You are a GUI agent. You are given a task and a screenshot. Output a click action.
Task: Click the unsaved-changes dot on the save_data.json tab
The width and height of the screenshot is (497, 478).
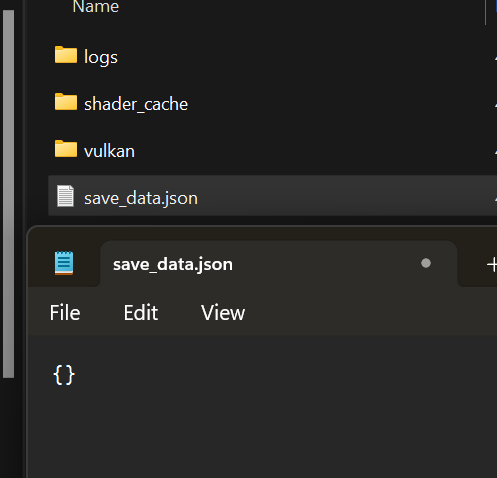point(426,263)
